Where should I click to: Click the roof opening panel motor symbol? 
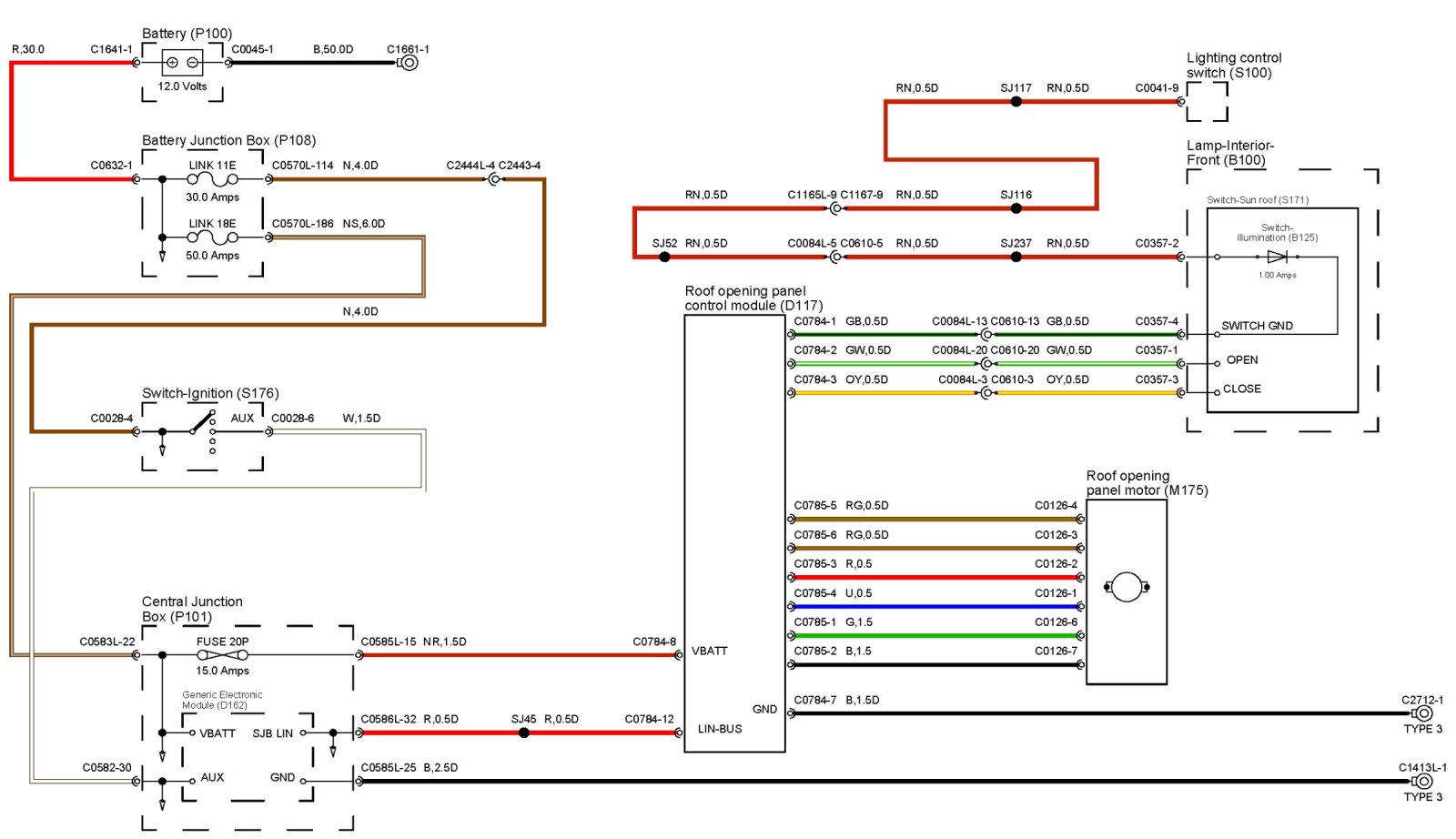(1126, 588)
